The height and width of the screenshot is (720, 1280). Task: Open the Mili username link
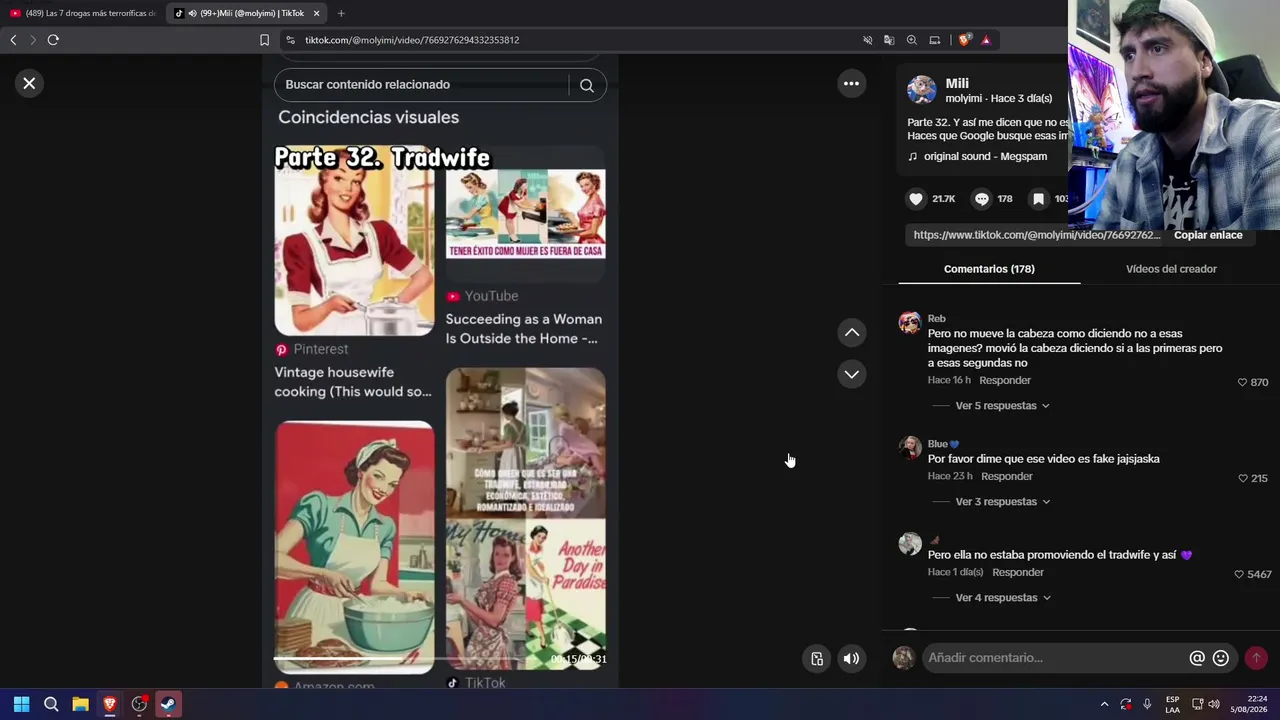point(957,83)
